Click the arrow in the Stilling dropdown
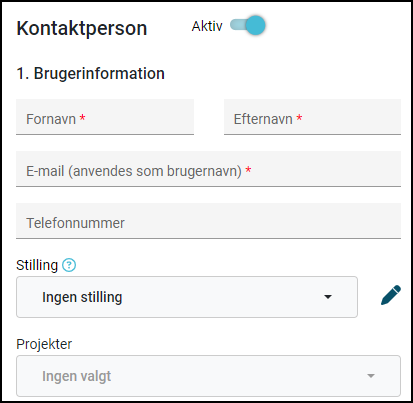413x403 pixels. click(x=328, y=297)
